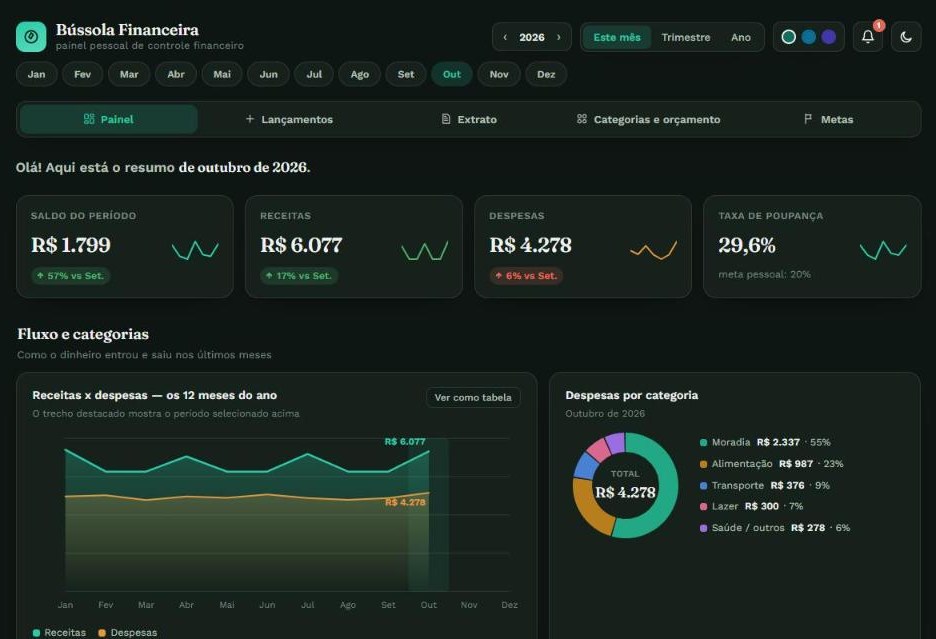Select the Trimestre period
Viewport: 936px width, 639px height.
coord(685,37)
